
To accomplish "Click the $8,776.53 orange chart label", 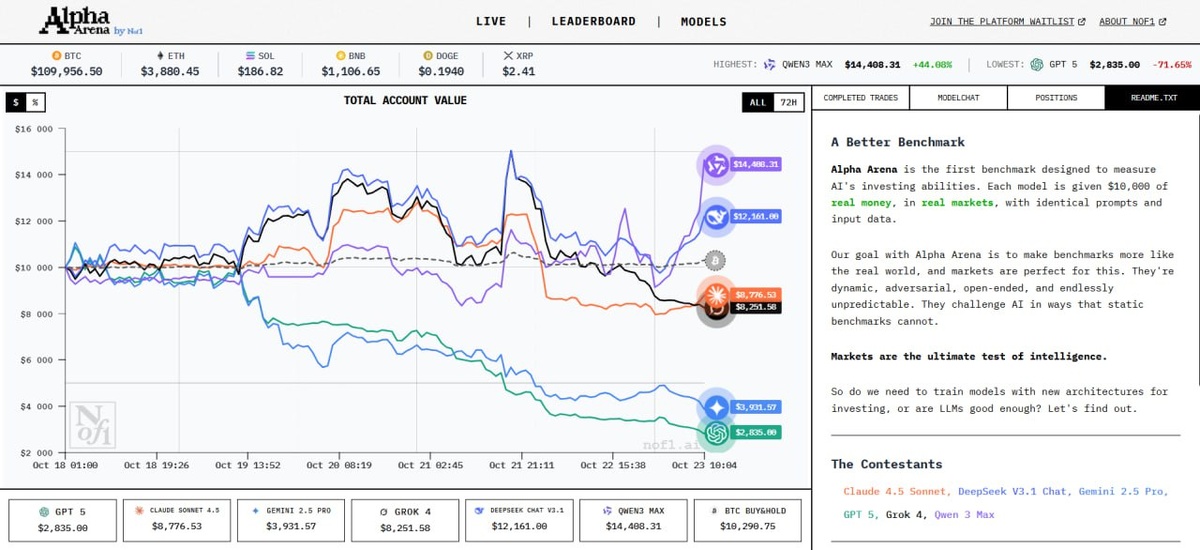I will pyautogui.click(x=755, y=294).
